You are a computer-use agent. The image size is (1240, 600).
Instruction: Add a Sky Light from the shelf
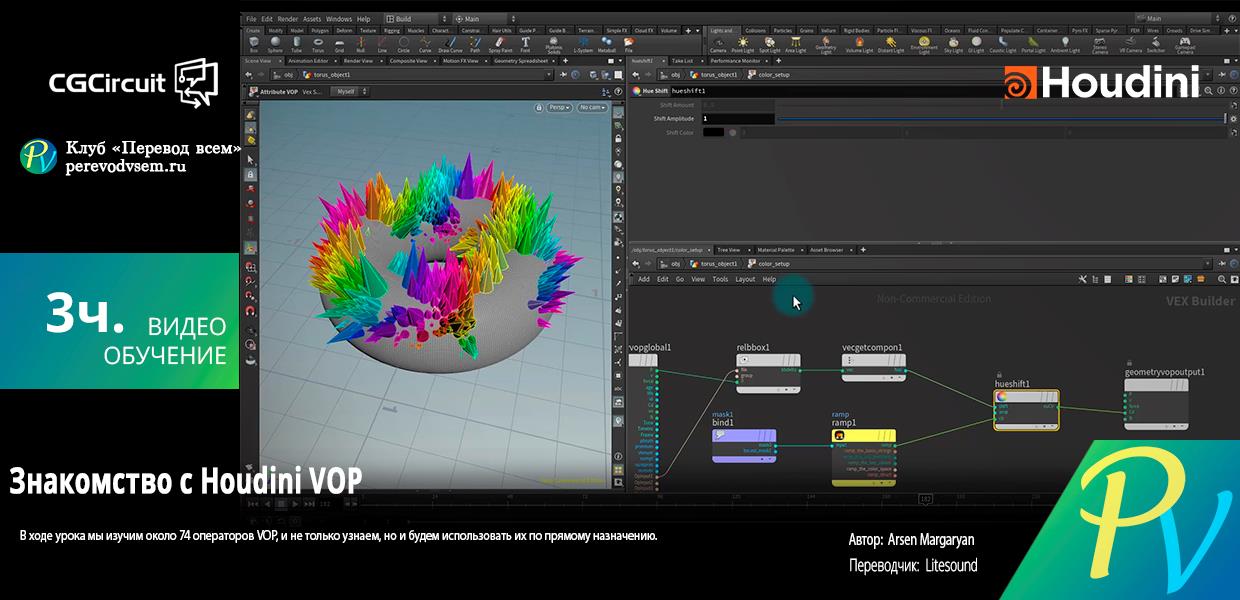(x=954, y=44)
